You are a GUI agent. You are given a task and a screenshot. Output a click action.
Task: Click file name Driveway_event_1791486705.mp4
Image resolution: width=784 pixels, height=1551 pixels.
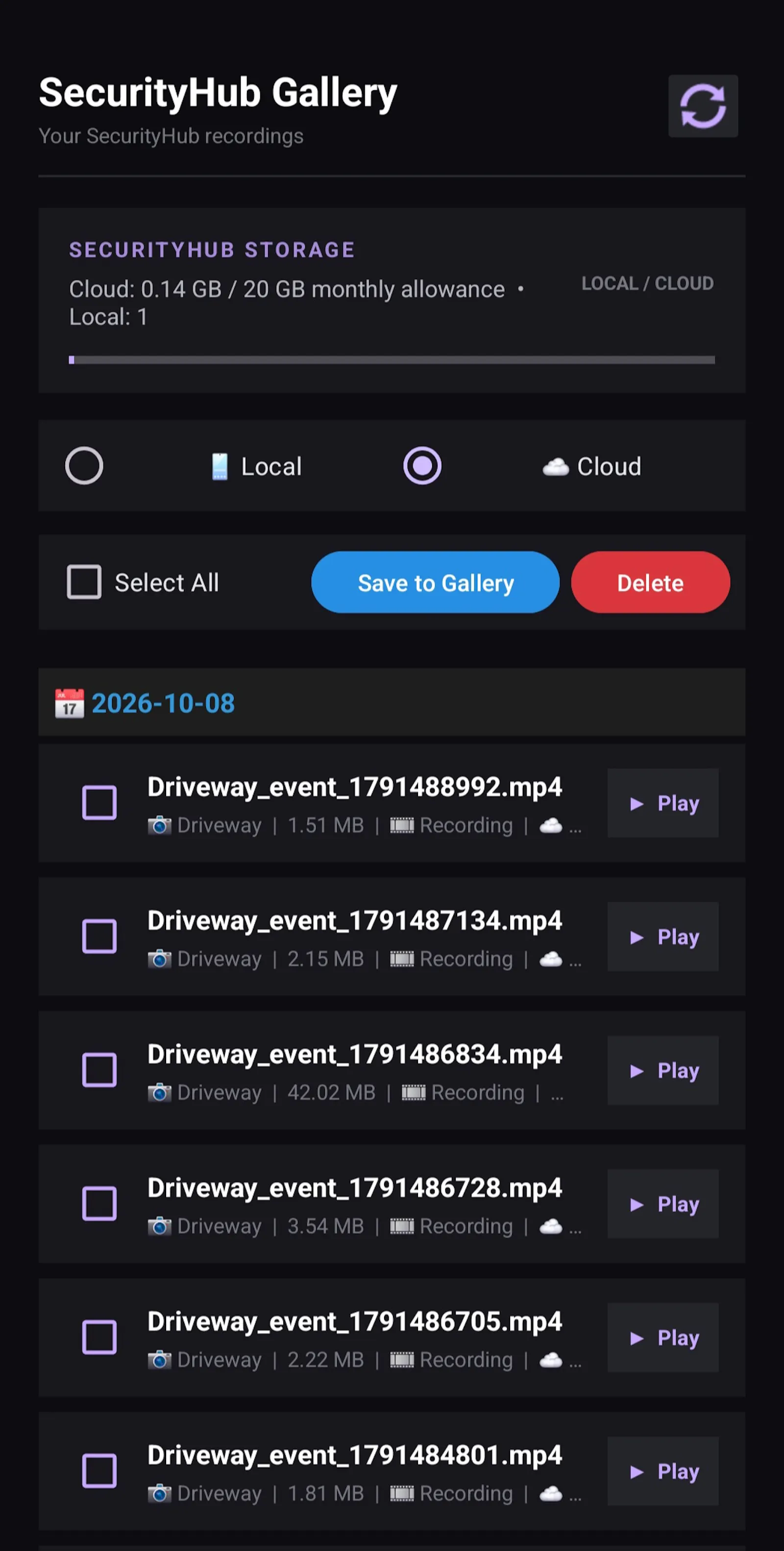[355, 1322]
